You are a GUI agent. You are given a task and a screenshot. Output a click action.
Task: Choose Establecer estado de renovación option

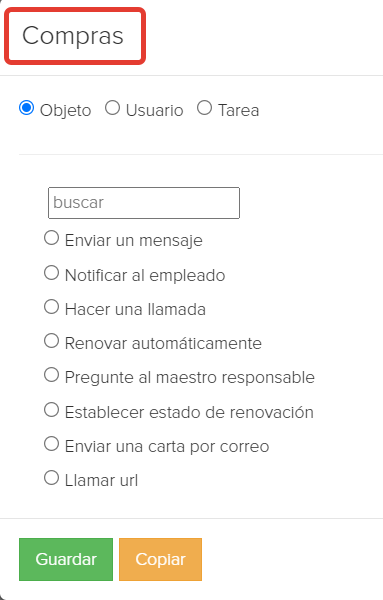(x=51, y=410)
